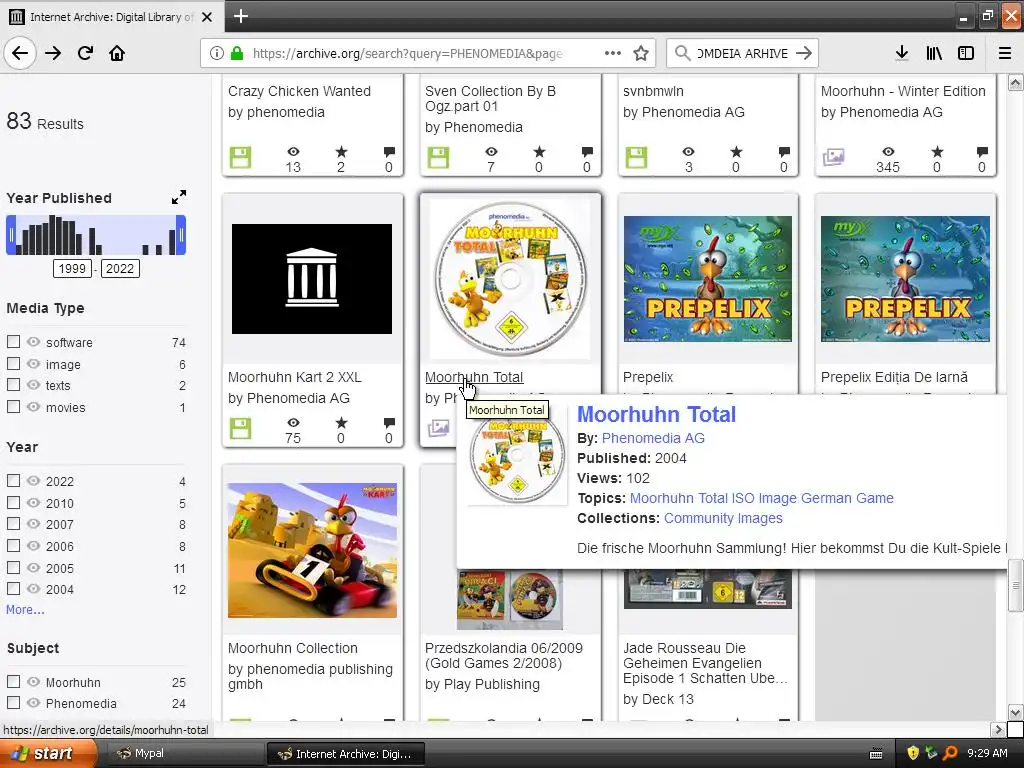
Task: Open the hamburger application menu
Action: coord(1005,53)
